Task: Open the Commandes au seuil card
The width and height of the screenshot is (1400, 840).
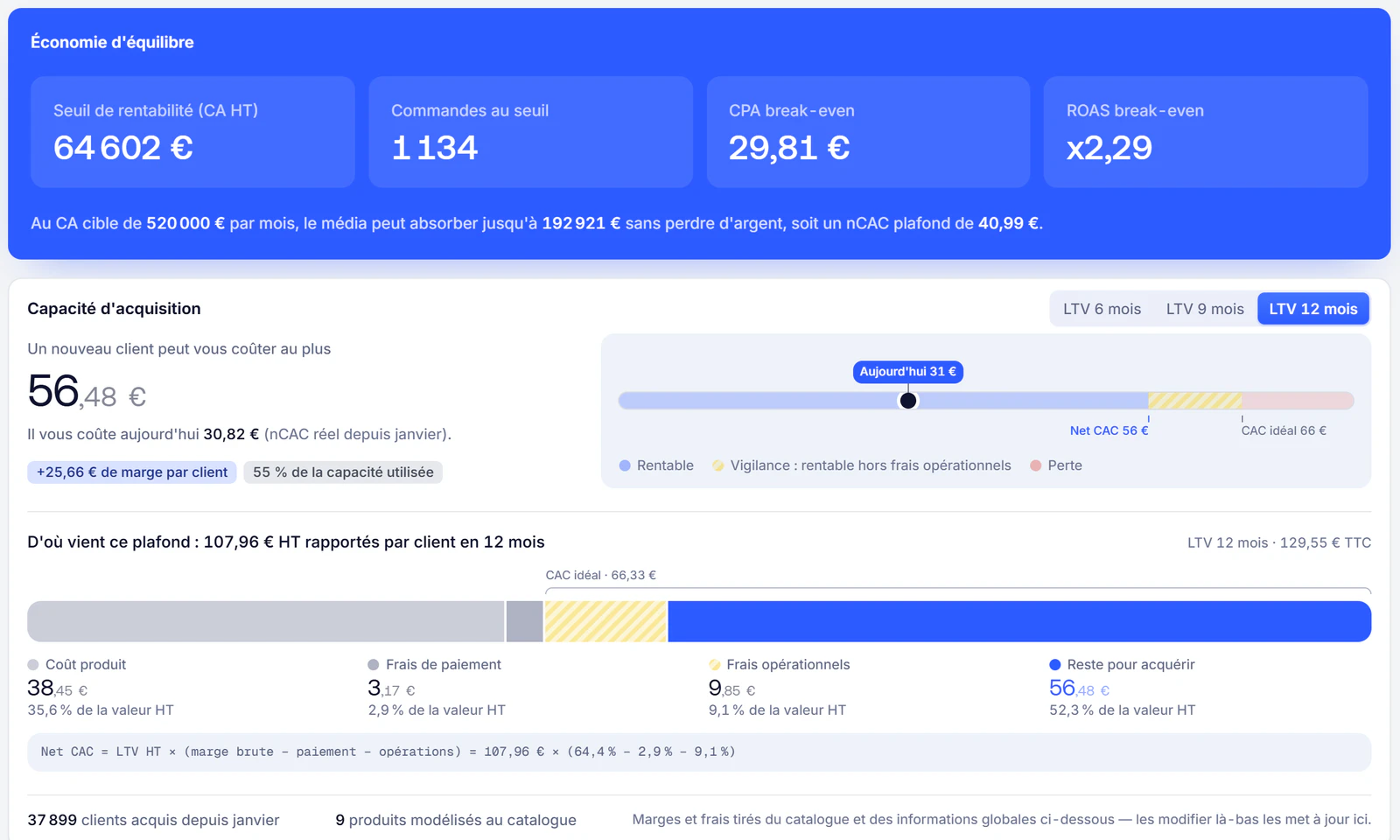Action: point(530,132)
